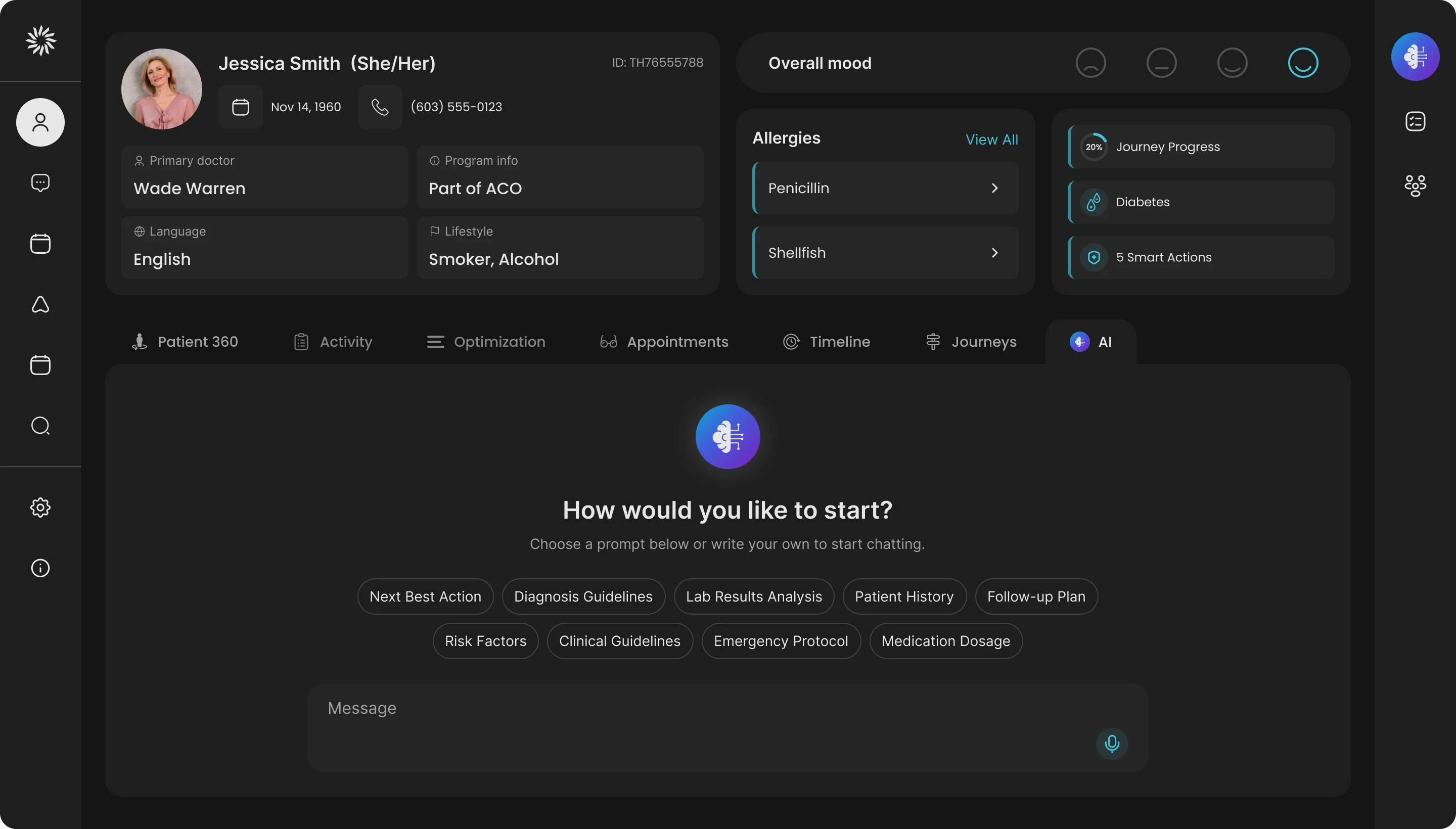The width and height of the screenshot is (1456, 829).
Task: Click the birthdate calendar icon
Action: [240, 107]
